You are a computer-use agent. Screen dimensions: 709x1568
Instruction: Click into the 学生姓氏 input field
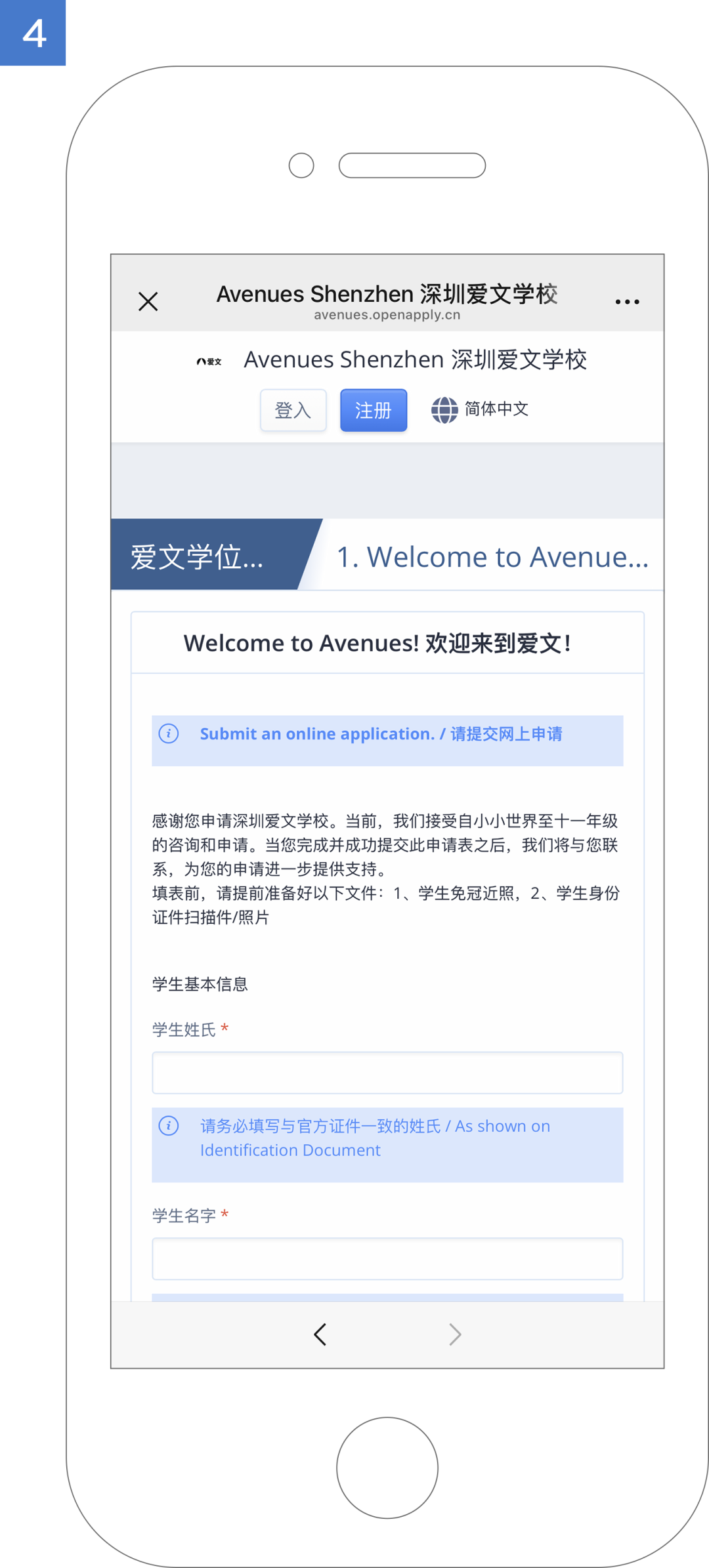(387, 1073)
